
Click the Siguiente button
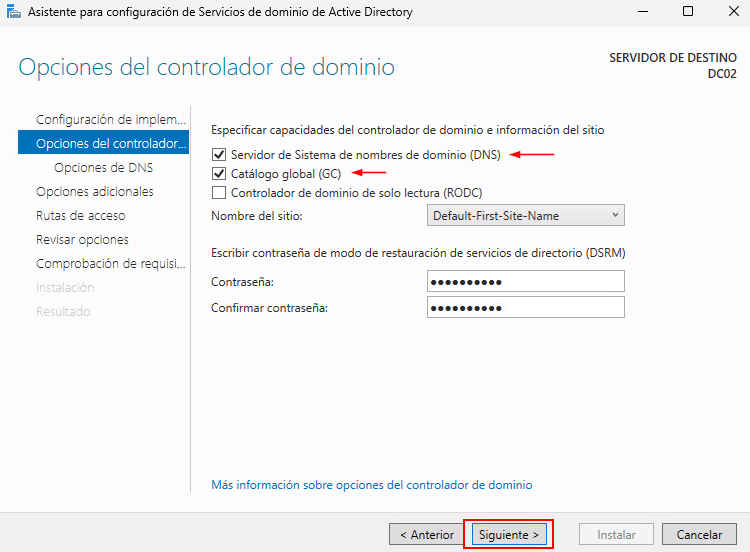509,534
